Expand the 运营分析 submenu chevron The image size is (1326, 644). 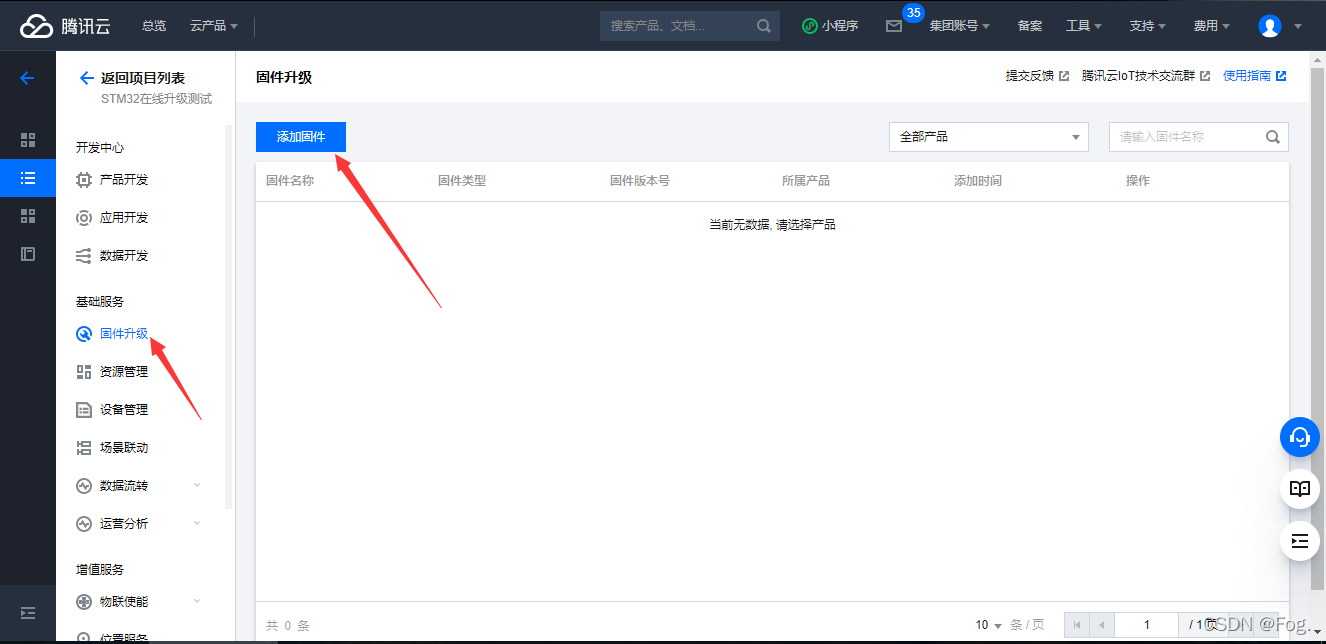[x=197, y=523]
